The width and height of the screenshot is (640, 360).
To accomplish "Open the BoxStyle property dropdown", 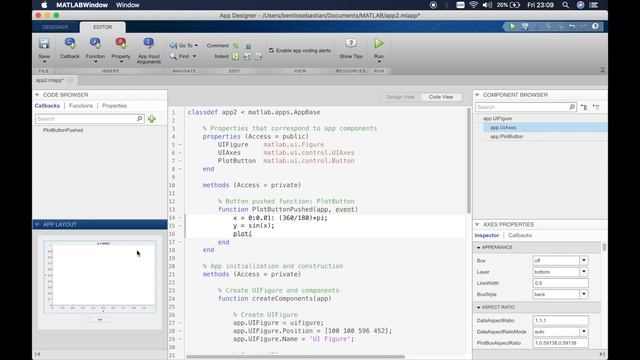I will [x=584, y=294].
